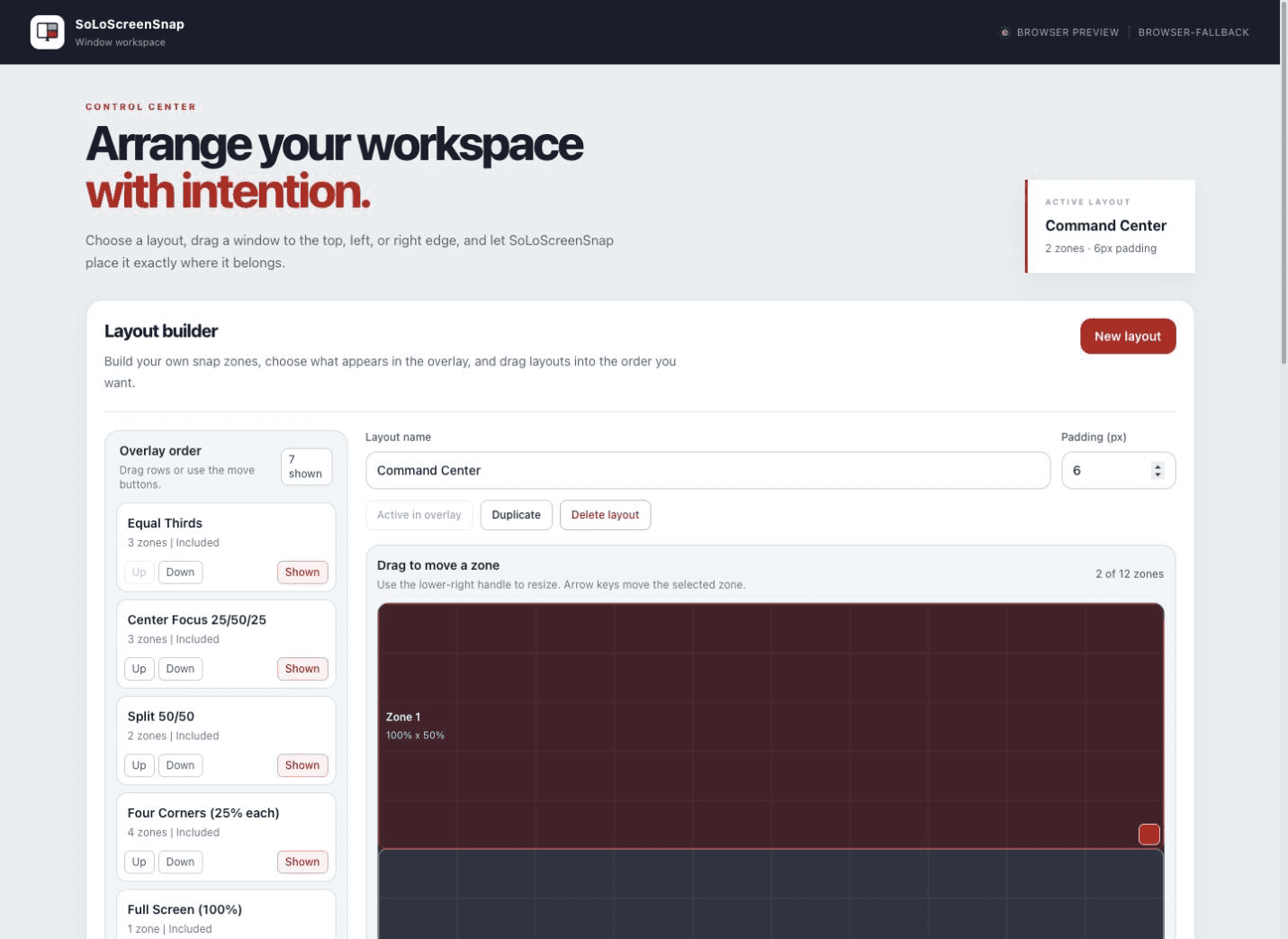Click the Up button on Equal Thirds
1288x939 pixels.
[x=139, y=573]
